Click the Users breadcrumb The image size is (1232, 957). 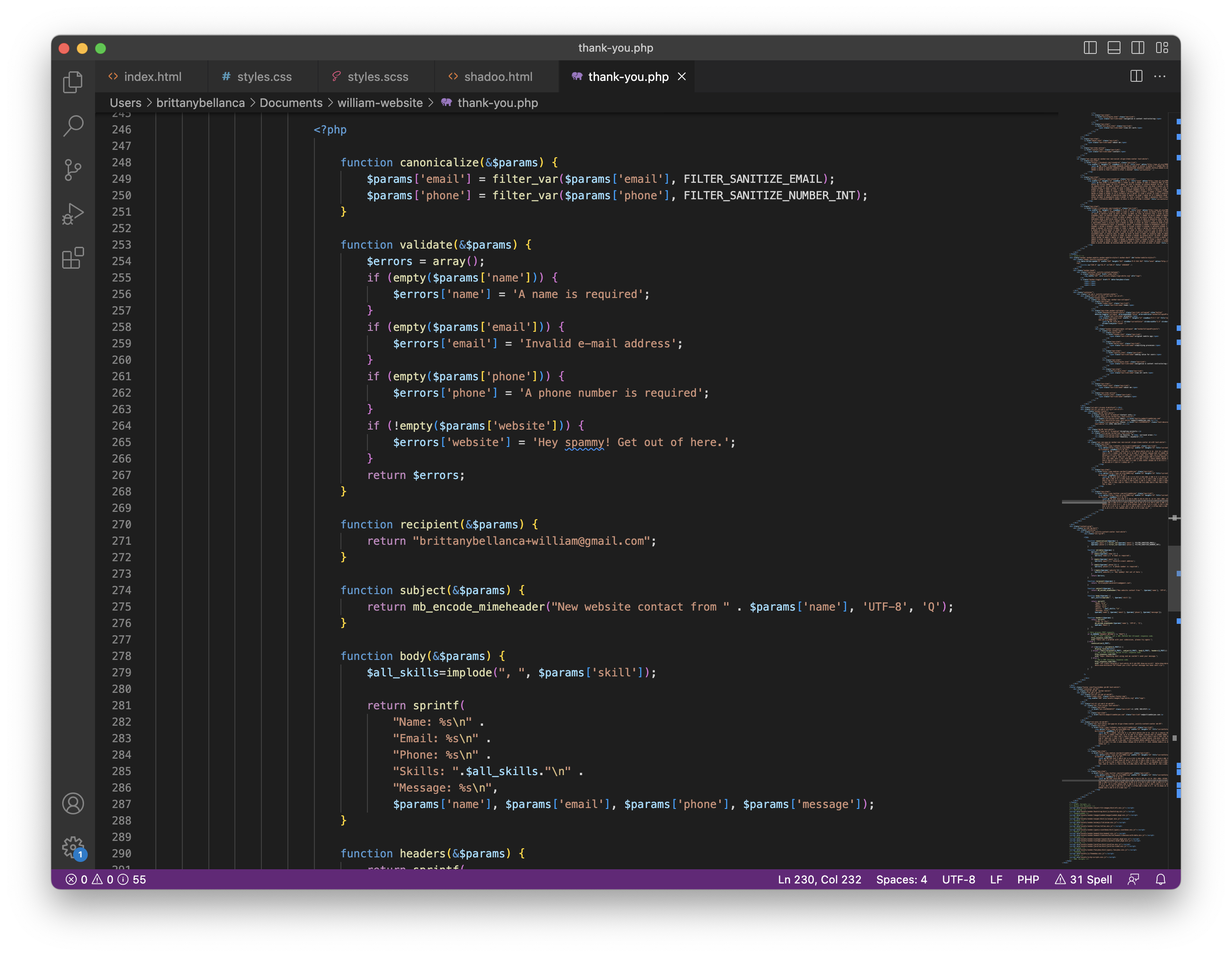125,103
